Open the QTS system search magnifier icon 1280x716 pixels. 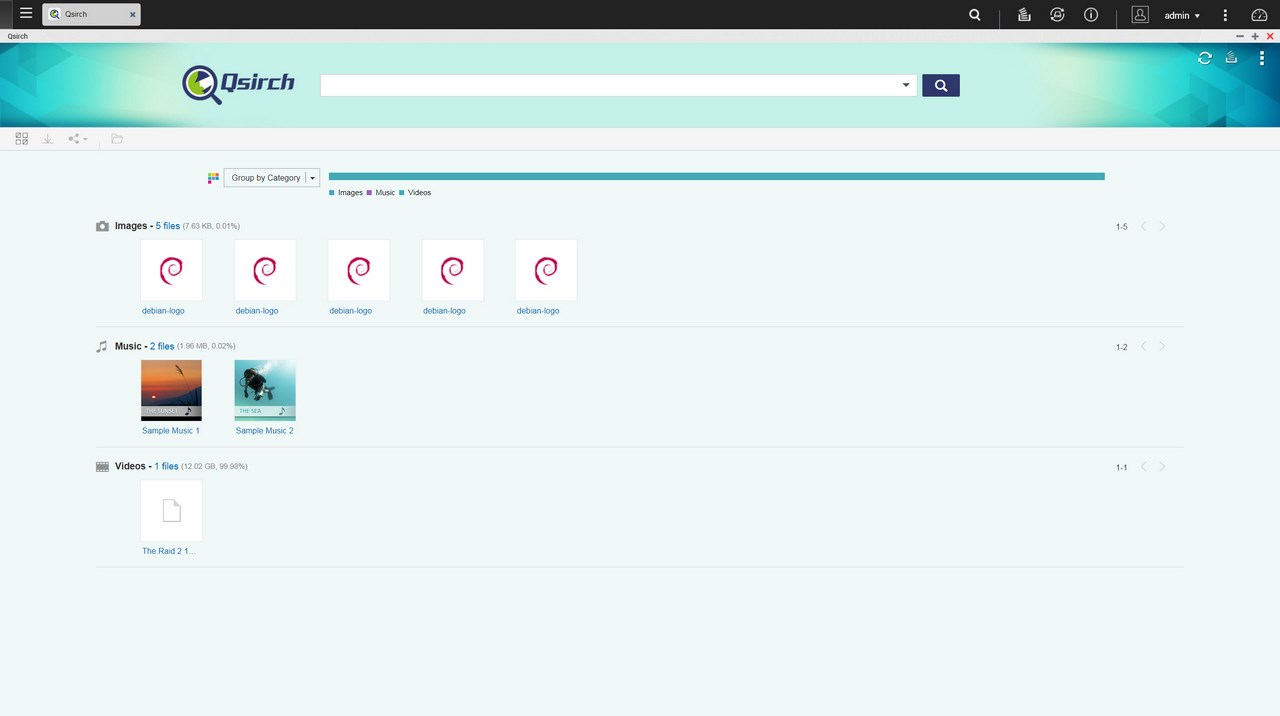point(975,15)
